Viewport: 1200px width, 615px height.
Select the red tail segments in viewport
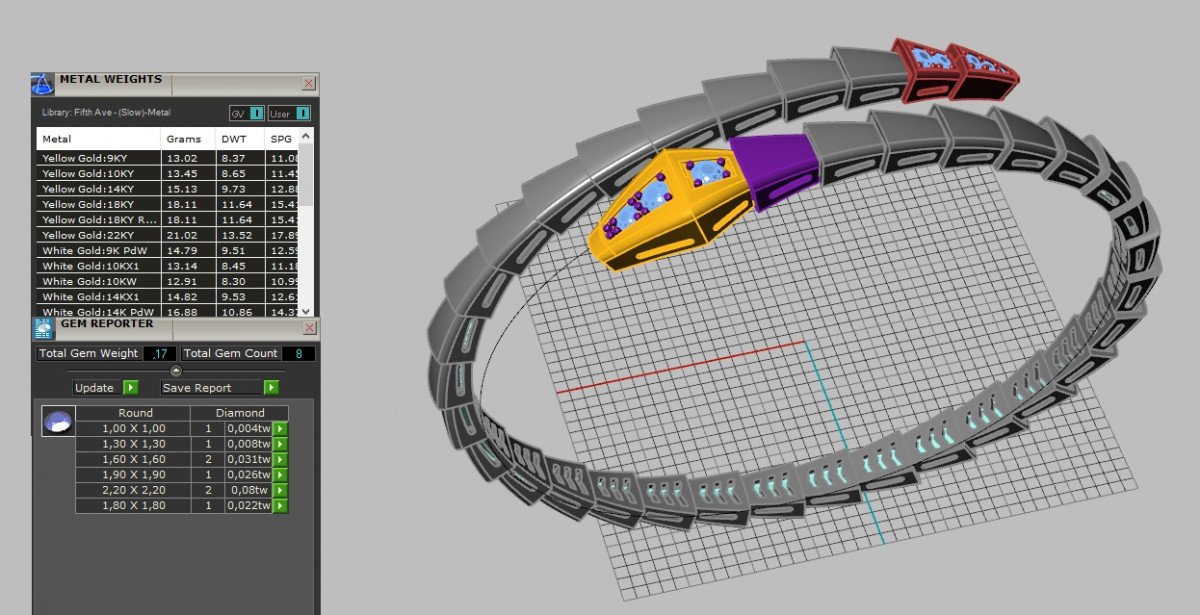point(955,70)
